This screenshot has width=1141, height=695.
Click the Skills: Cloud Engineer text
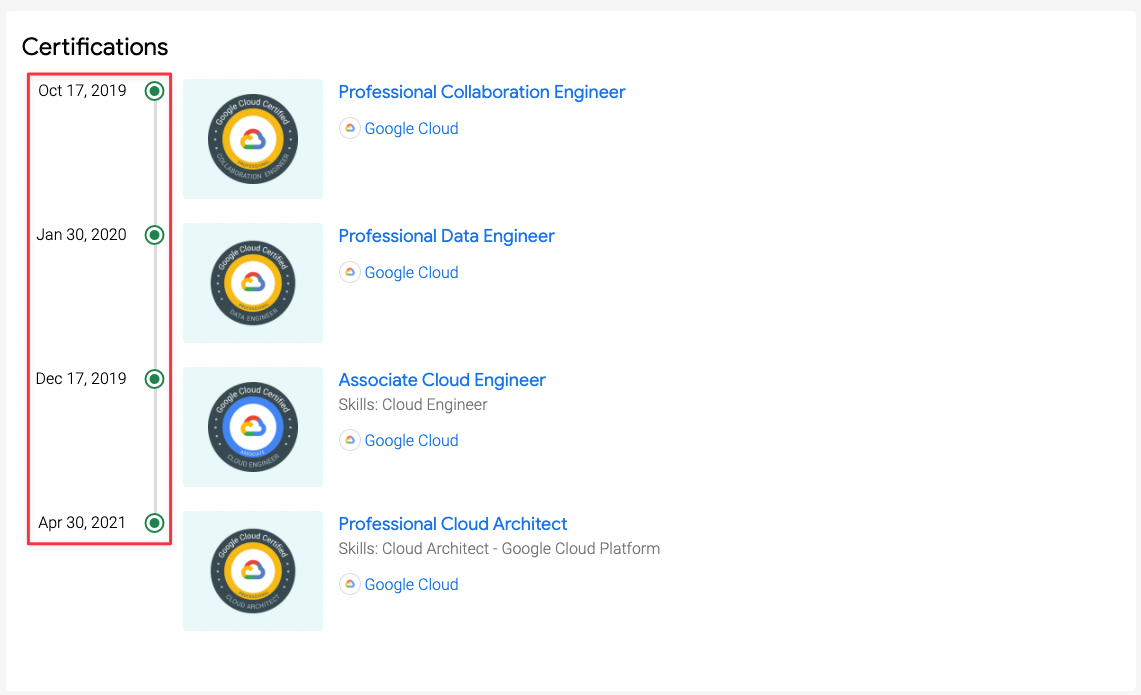413,405
